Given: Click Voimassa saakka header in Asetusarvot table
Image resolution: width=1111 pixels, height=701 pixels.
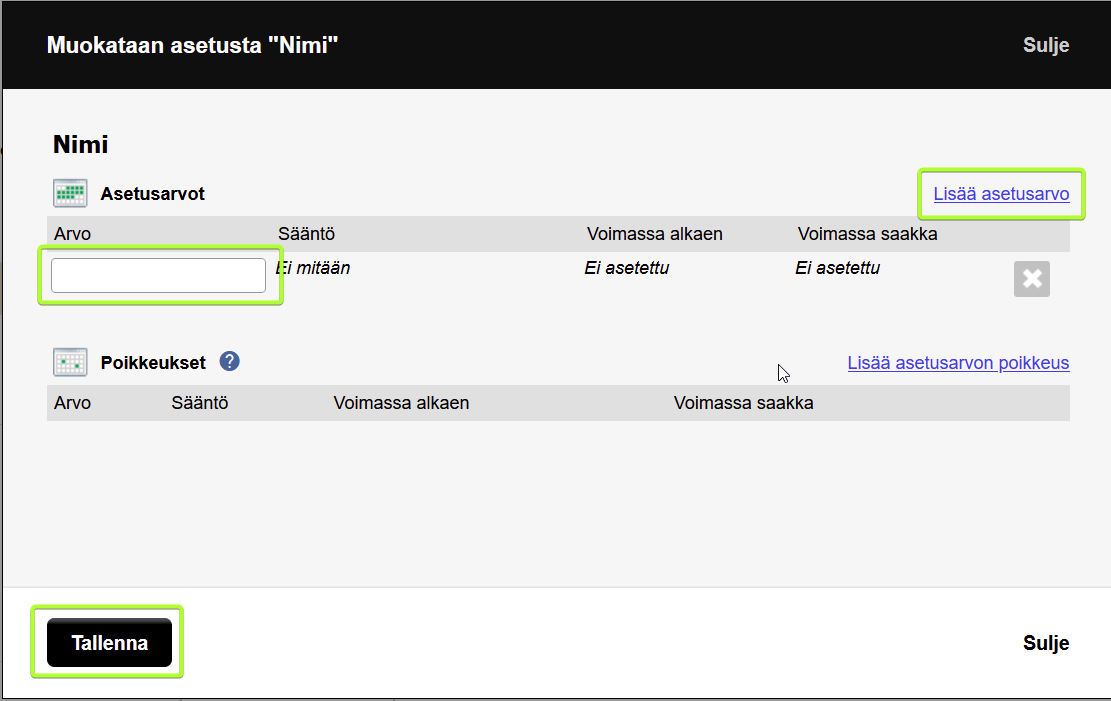Looking at the screenshot, I should 867,234.
